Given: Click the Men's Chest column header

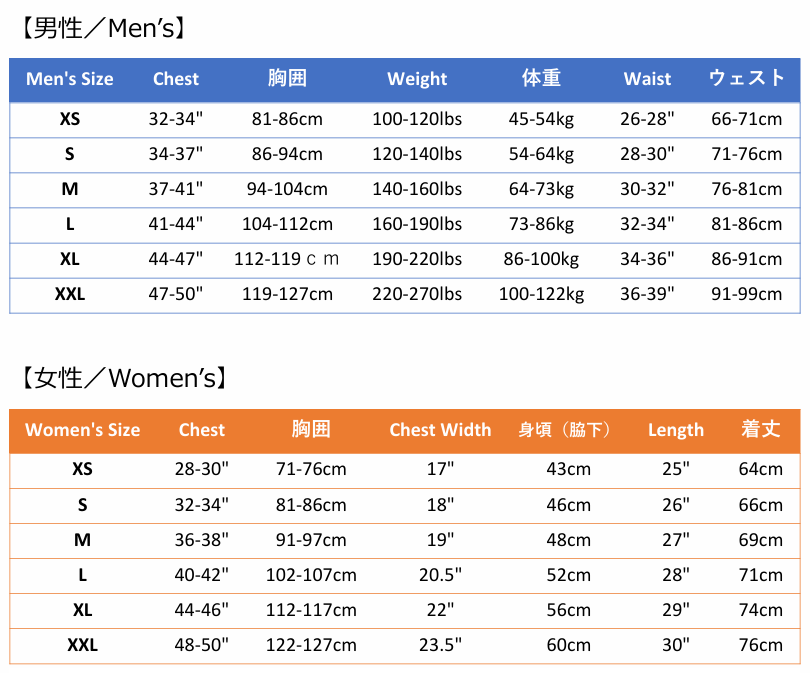Looking at the screenshot, I should point(176,79).
